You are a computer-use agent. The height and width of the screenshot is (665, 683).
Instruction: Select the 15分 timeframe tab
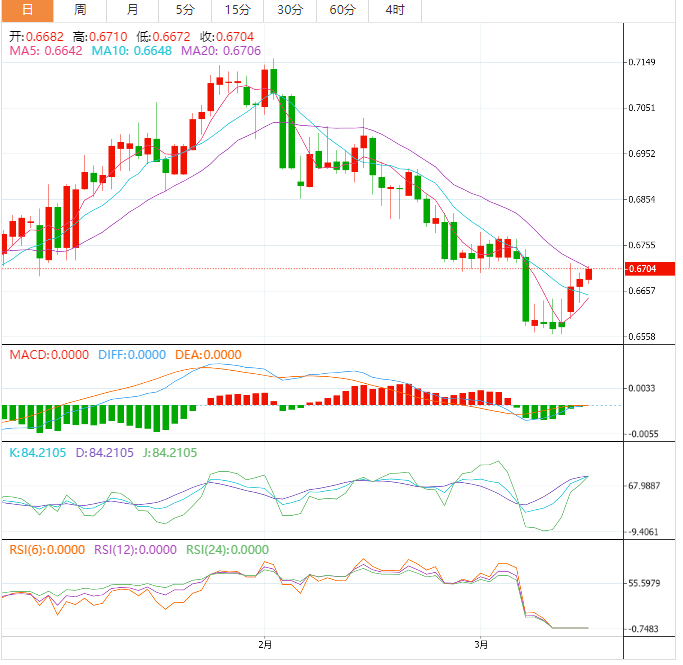(x=237, y=10)
